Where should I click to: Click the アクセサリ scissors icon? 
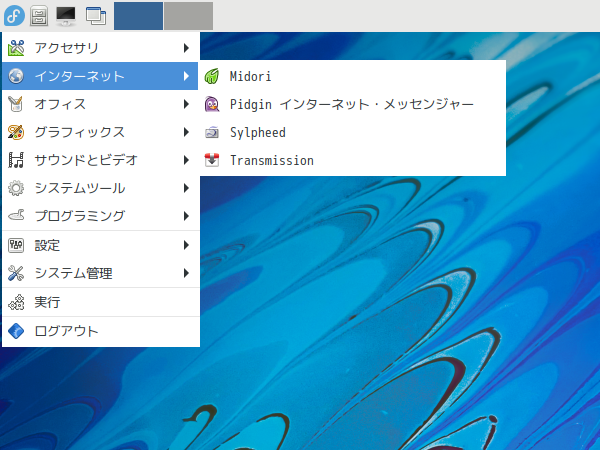point(16,48)
